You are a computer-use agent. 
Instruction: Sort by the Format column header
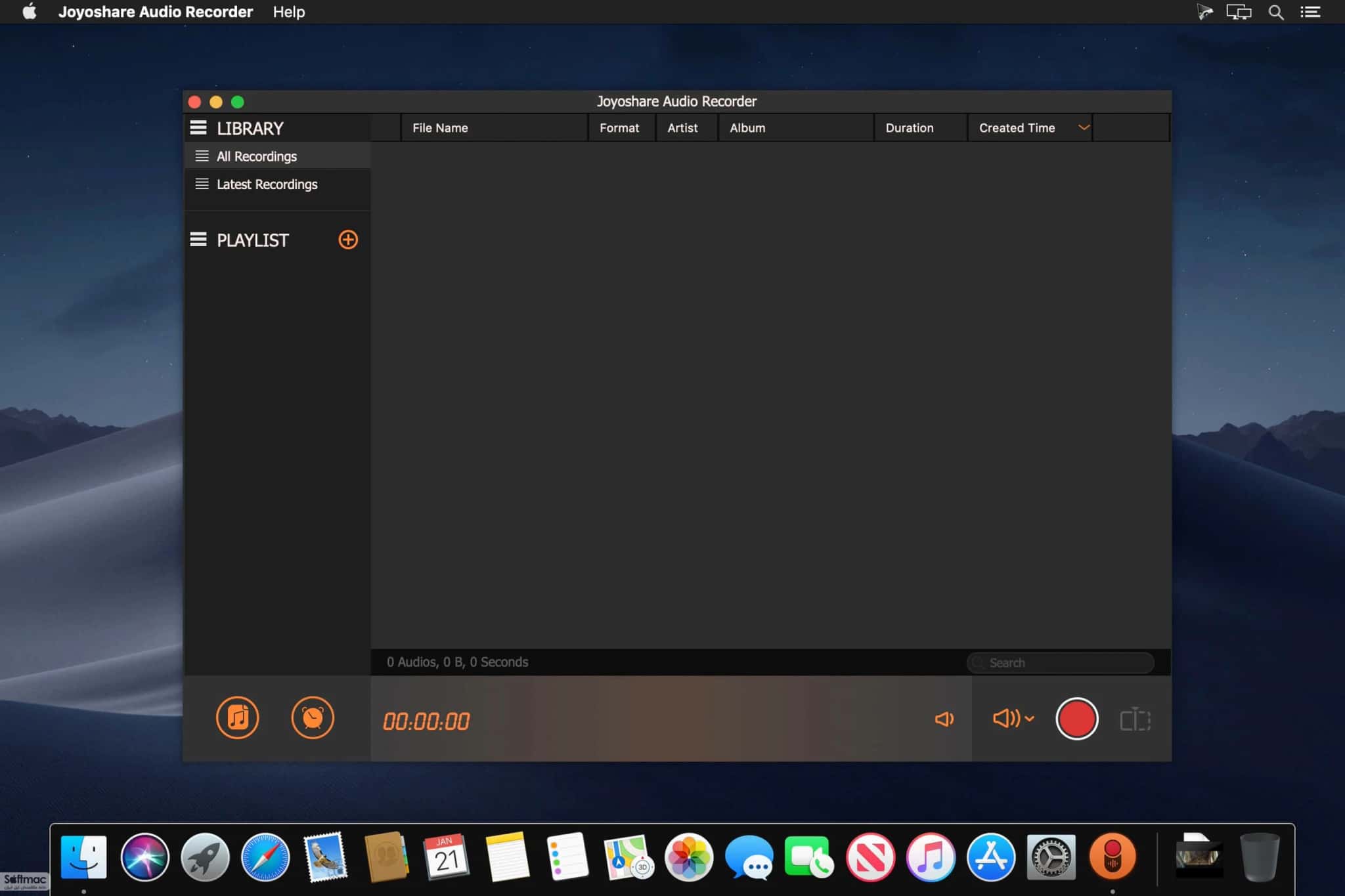[621, 127]
